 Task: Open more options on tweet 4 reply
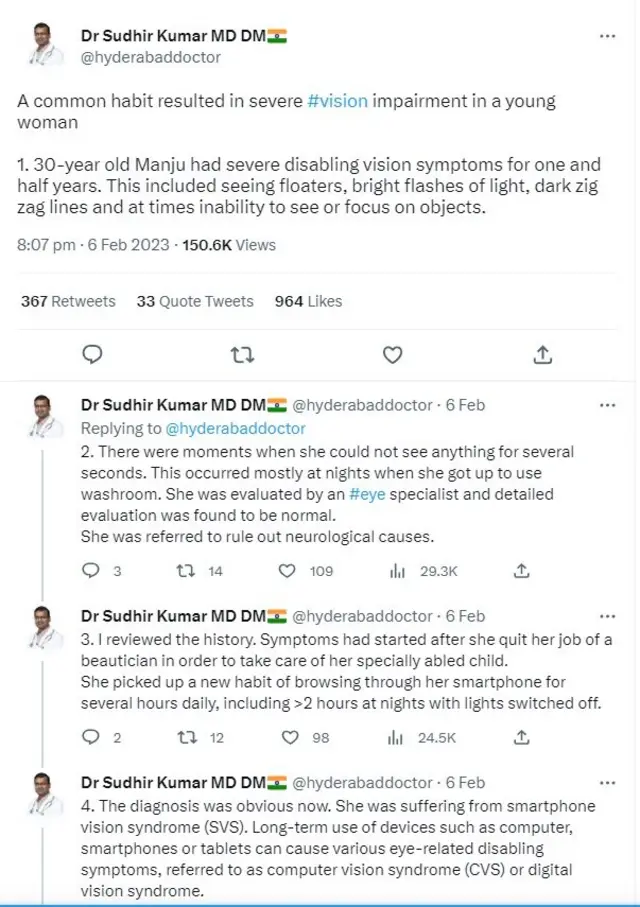(x=607, y=782)
